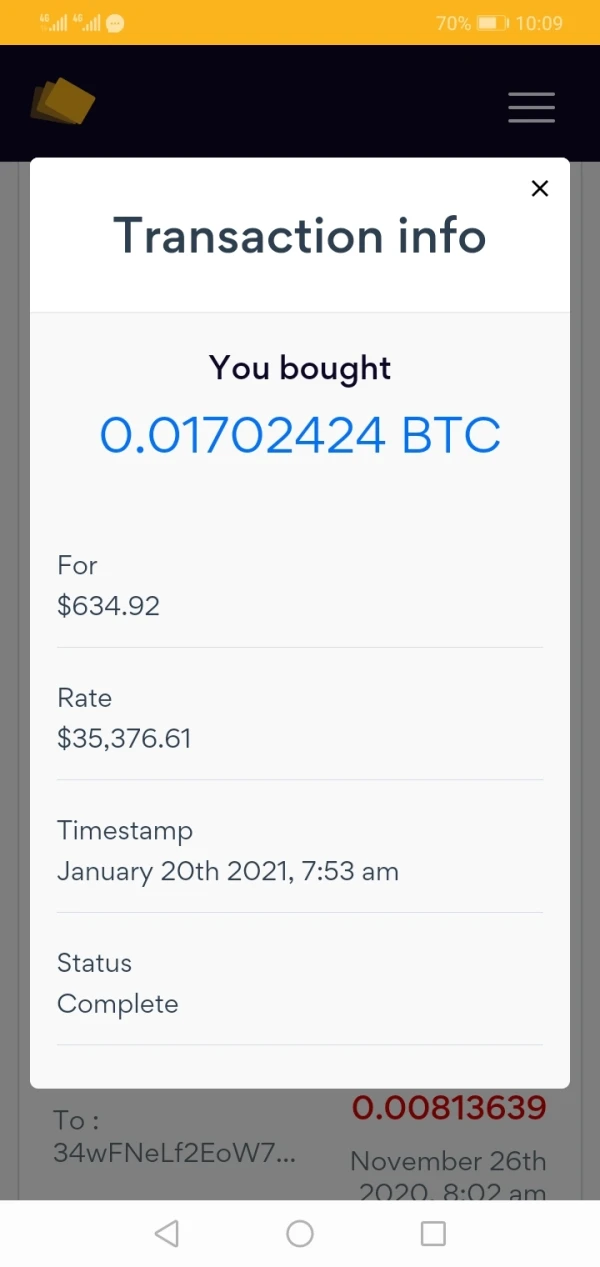
Task: Tap the 10:09 clock in status bar
Action: [539, 22]
